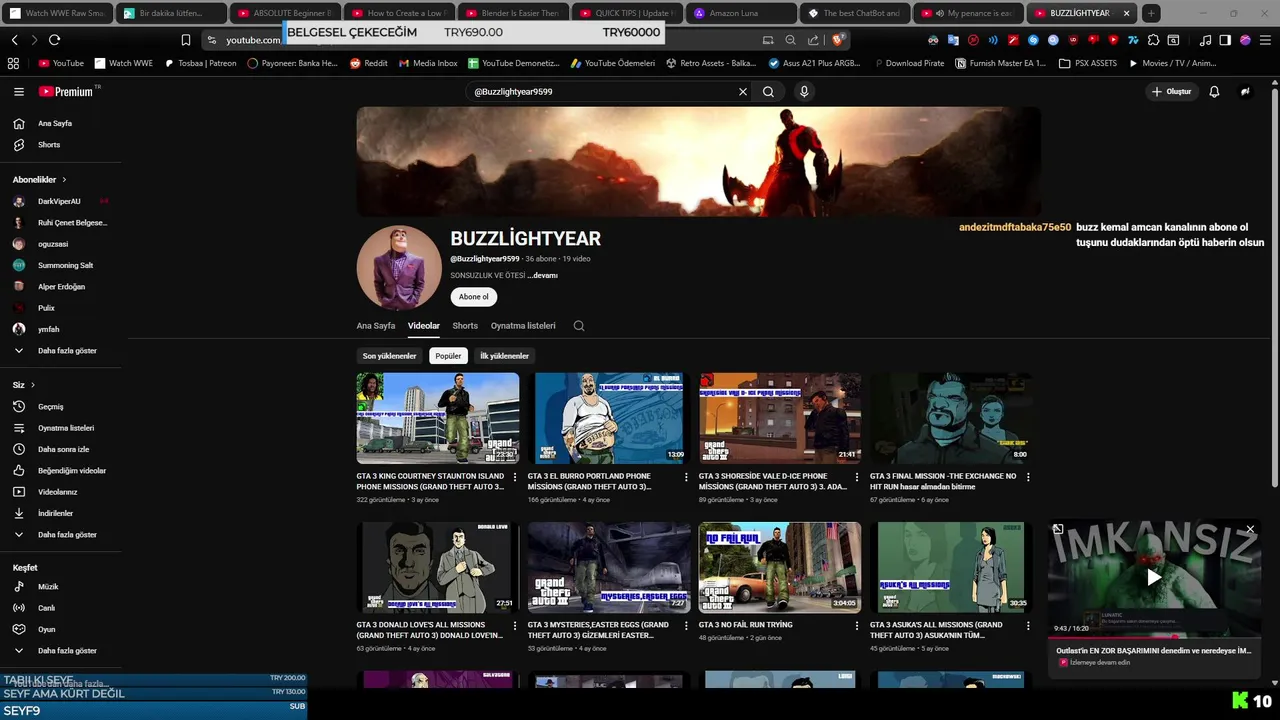This screenshot has height=720, width=1280.
Task: Open the Abonelikler section chevron
Action: tap(65, 180)
